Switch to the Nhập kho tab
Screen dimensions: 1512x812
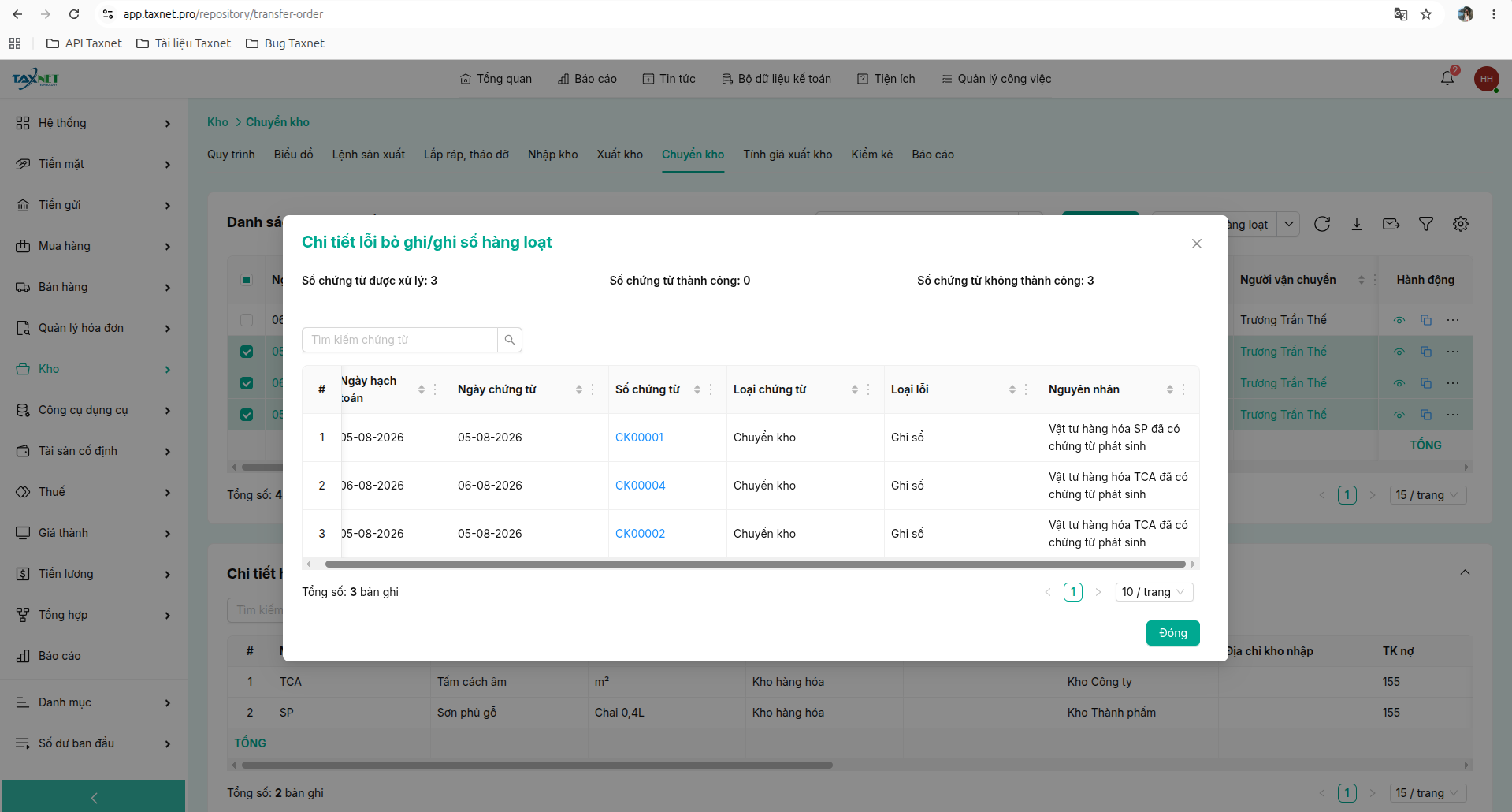[553, 155]
